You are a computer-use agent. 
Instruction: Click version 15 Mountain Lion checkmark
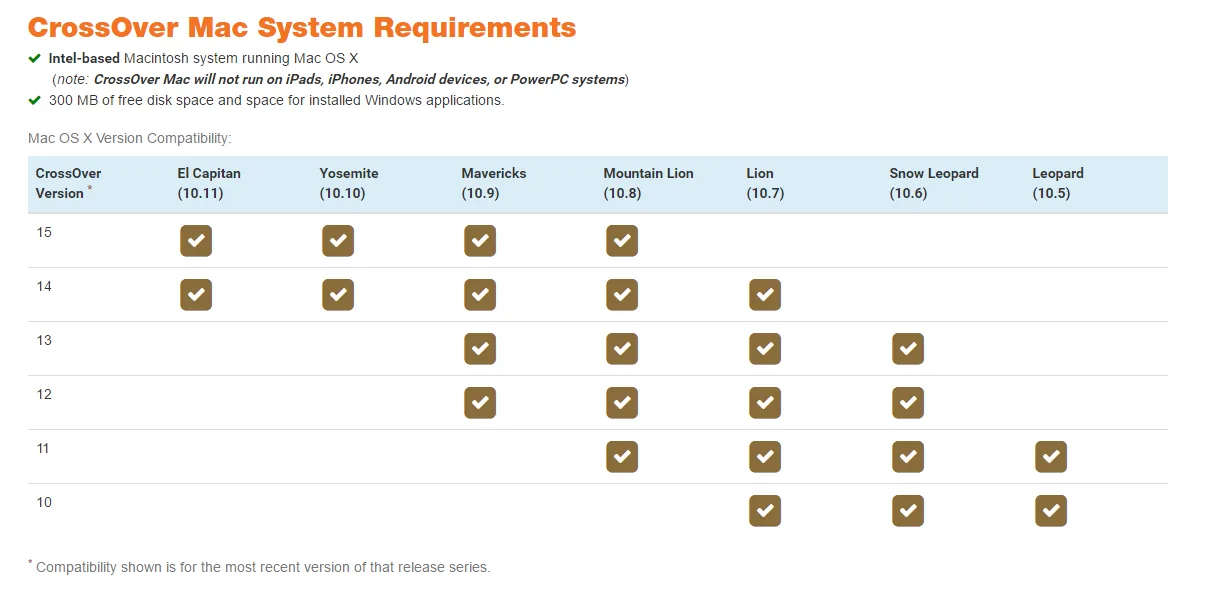[622, 241]
